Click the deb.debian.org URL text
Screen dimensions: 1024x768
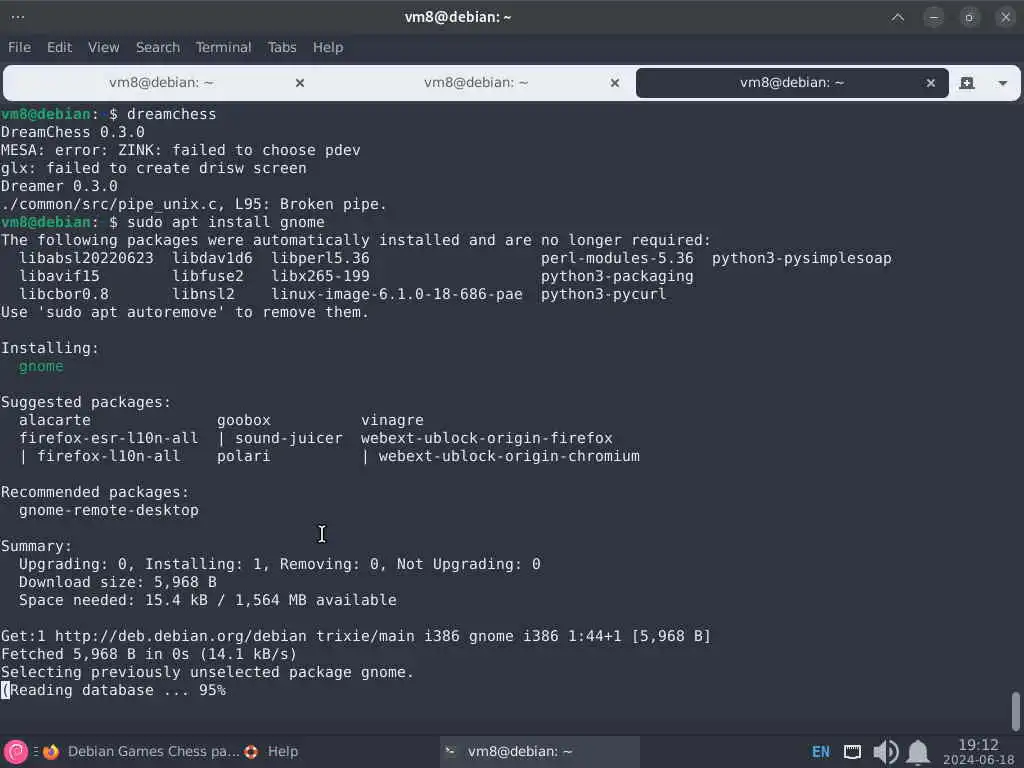click(x=181, y=636)
